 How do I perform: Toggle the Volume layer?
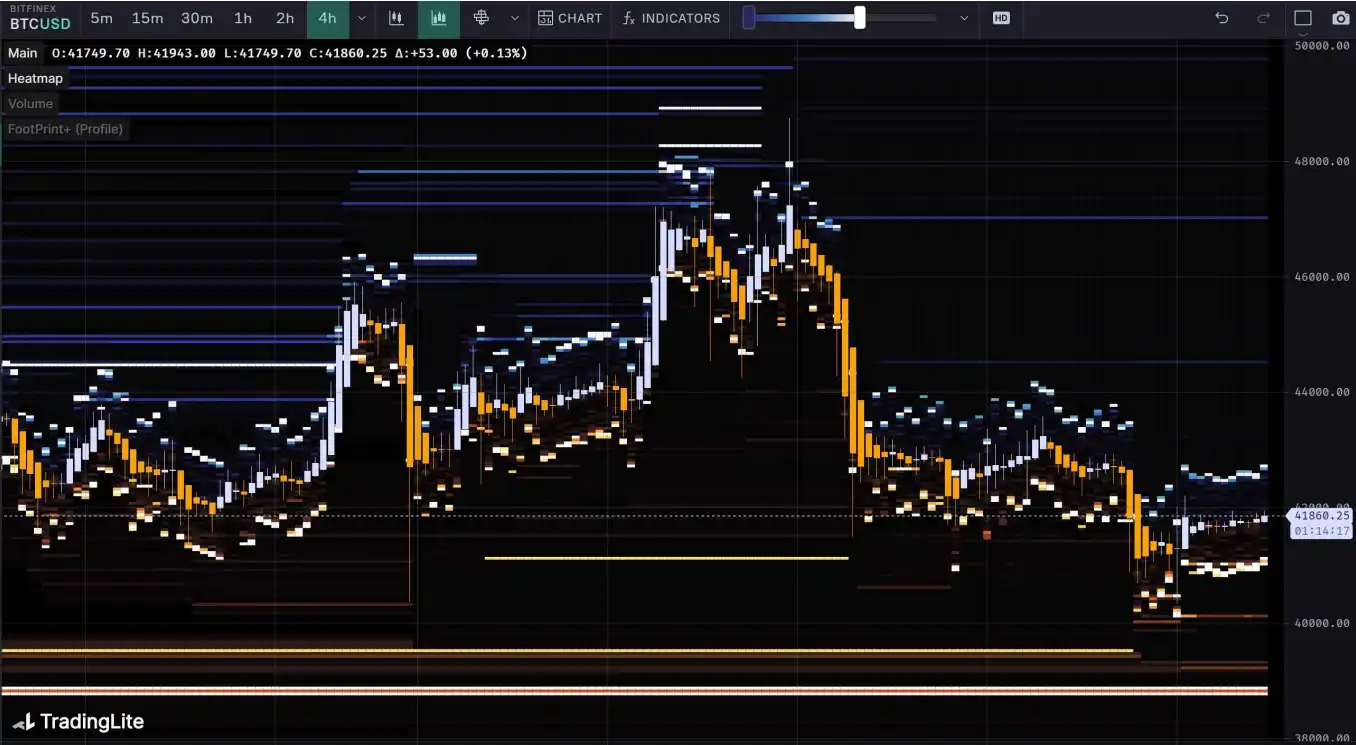(30, 103)
